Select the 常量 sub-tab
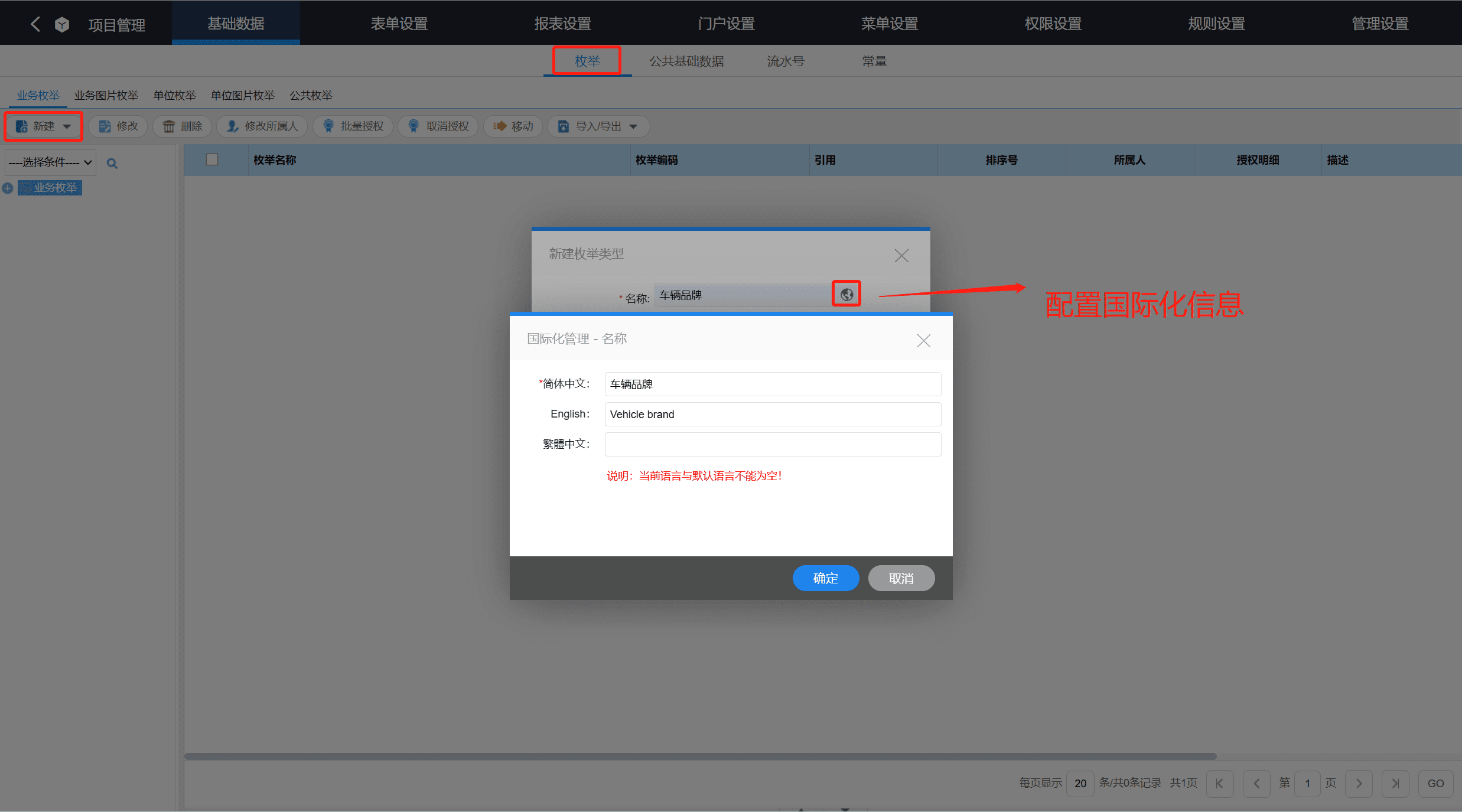 [x=874, y=61]
